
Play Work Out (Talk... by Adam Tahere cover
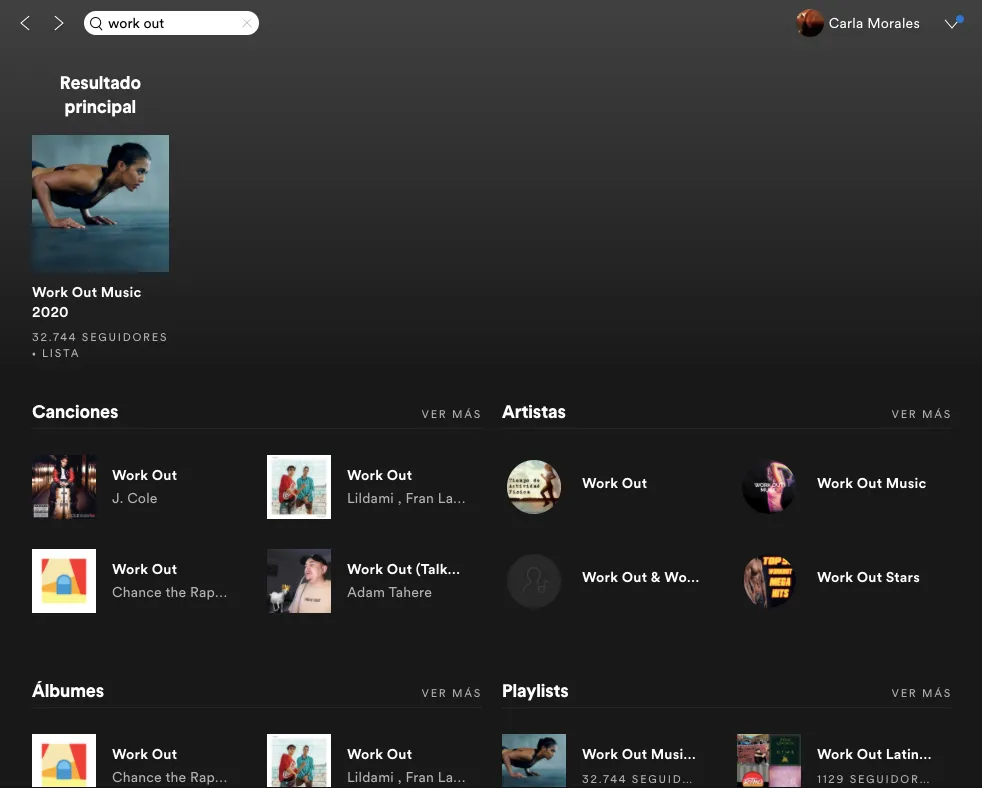pyautogui.click(x=299, y=581)
